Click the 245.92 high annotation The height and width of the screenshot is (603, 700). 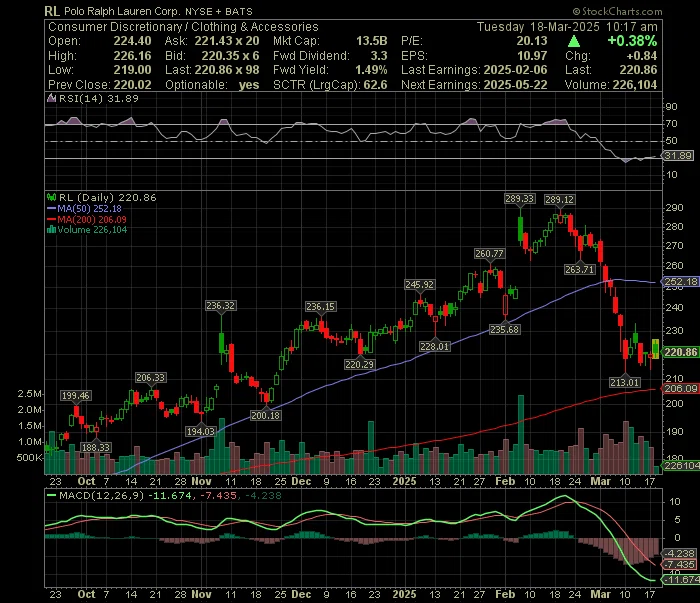coord(419,284)
